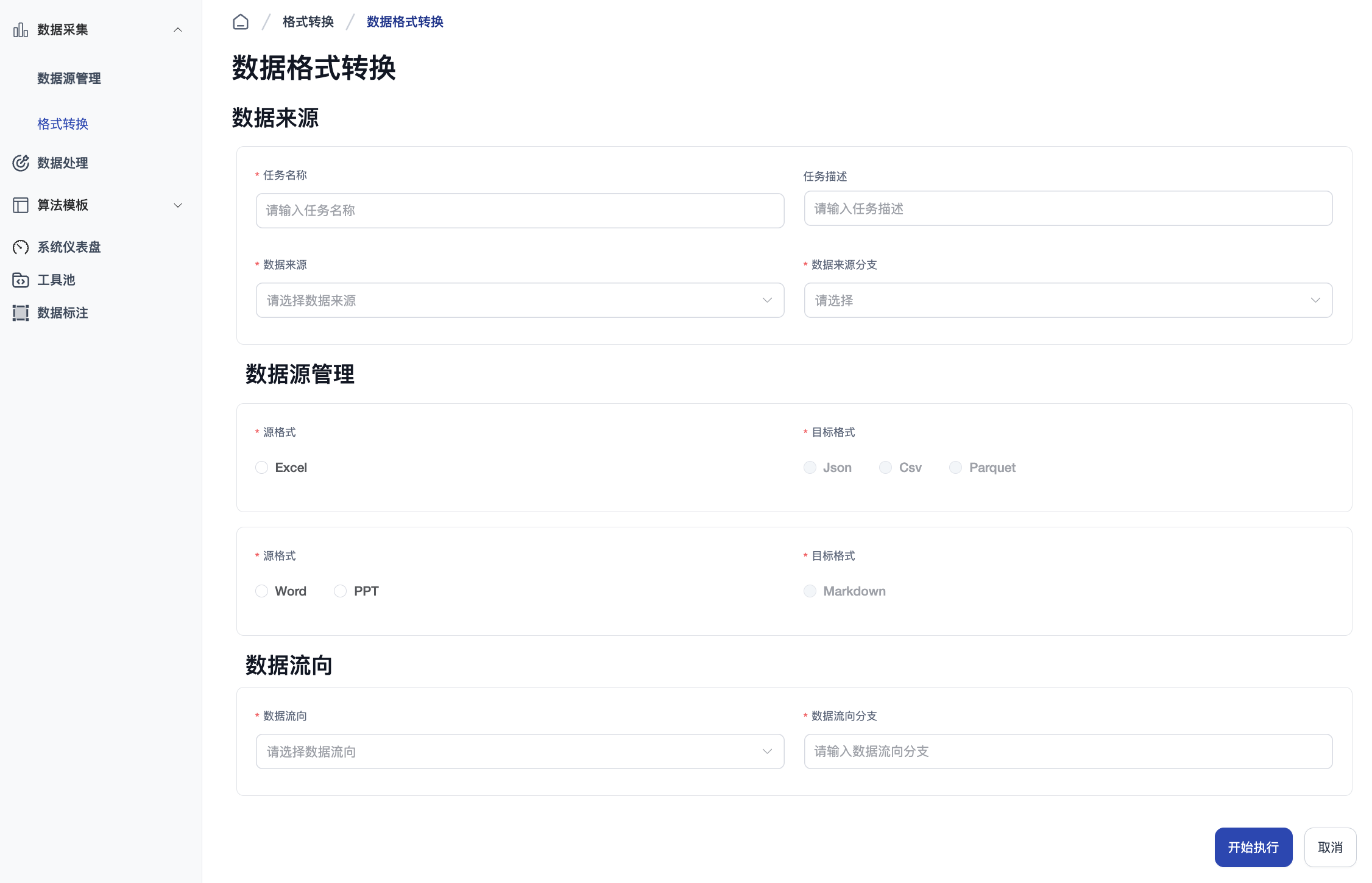Select the Word source format radio
1372x883 pixels.
262,591
